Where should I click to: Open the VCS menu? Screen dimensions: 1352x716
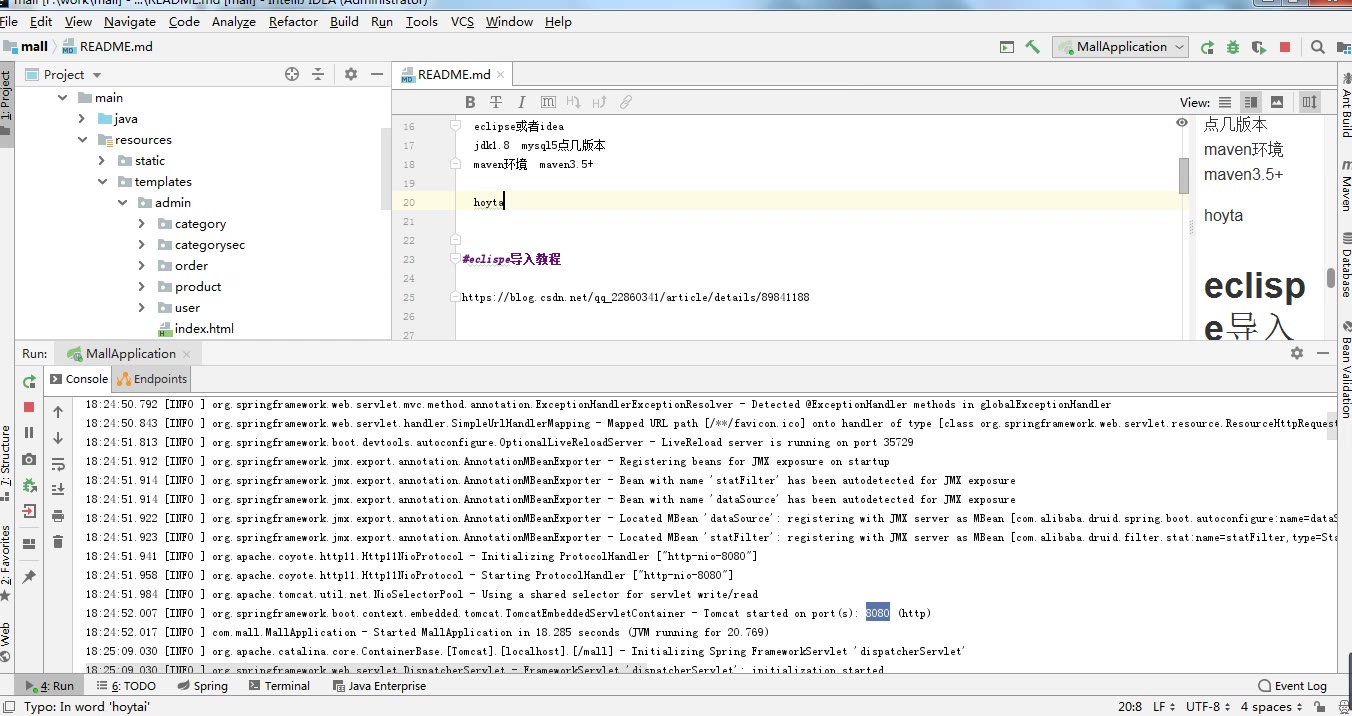click(462, 21)
